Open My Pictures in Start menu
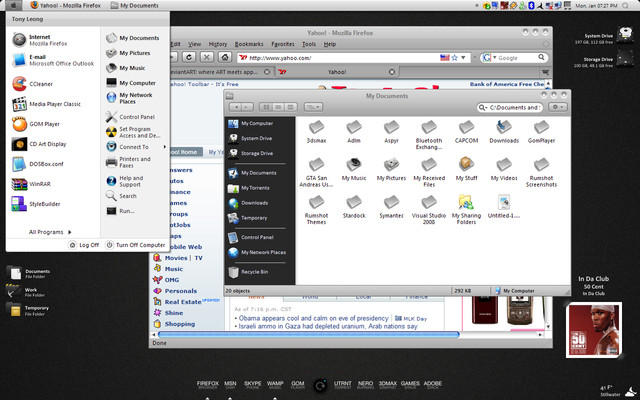640x400 pixels. [128, 53]
